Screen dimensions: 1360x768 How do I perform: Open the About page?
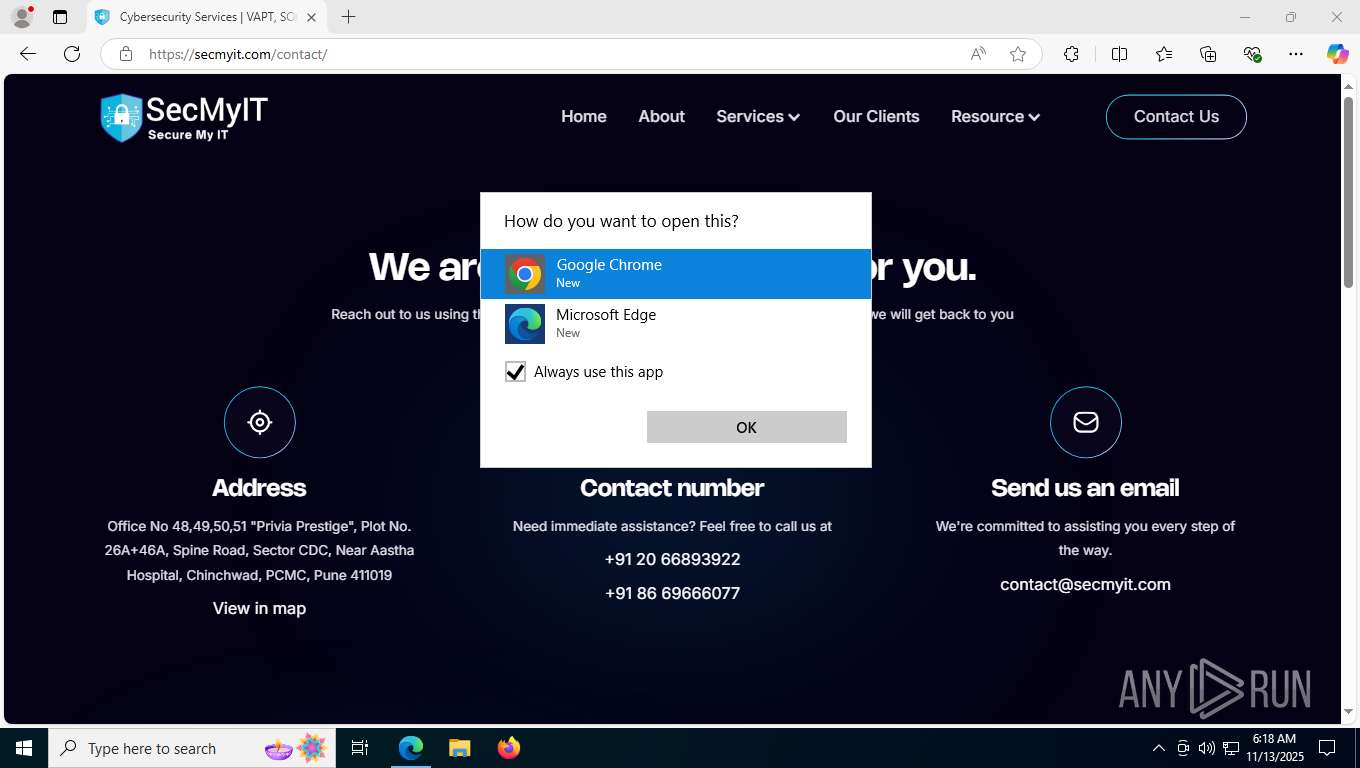(662, 117)
